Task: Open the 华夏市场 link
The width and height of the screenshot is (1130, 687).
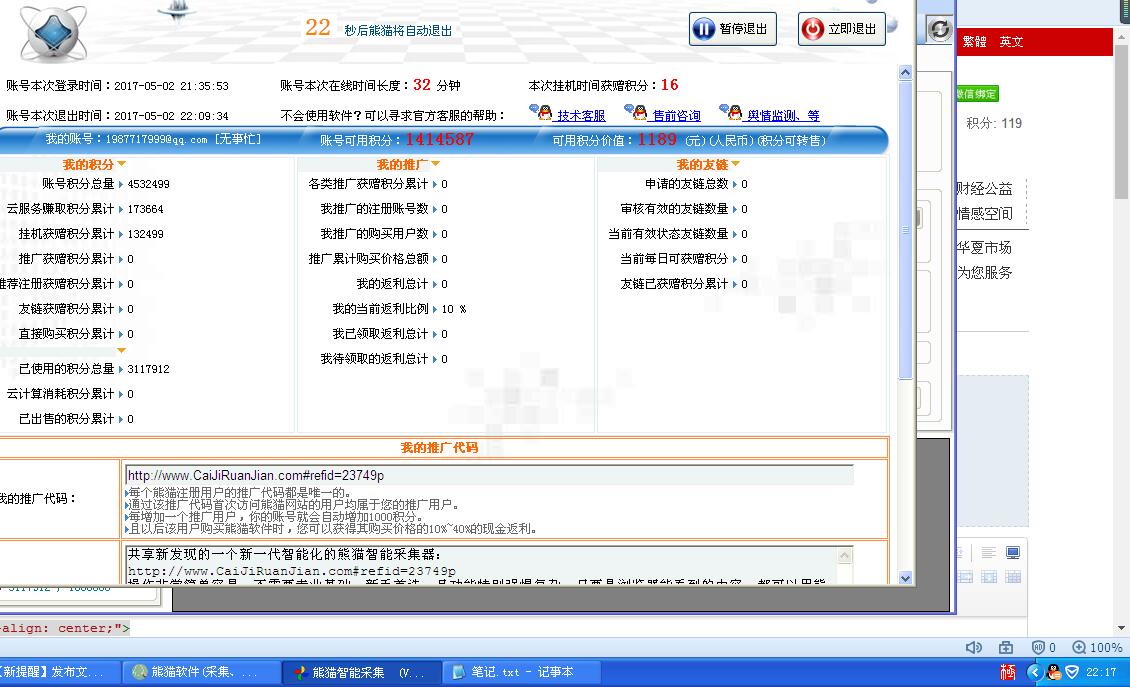Action: pos(984,248)
